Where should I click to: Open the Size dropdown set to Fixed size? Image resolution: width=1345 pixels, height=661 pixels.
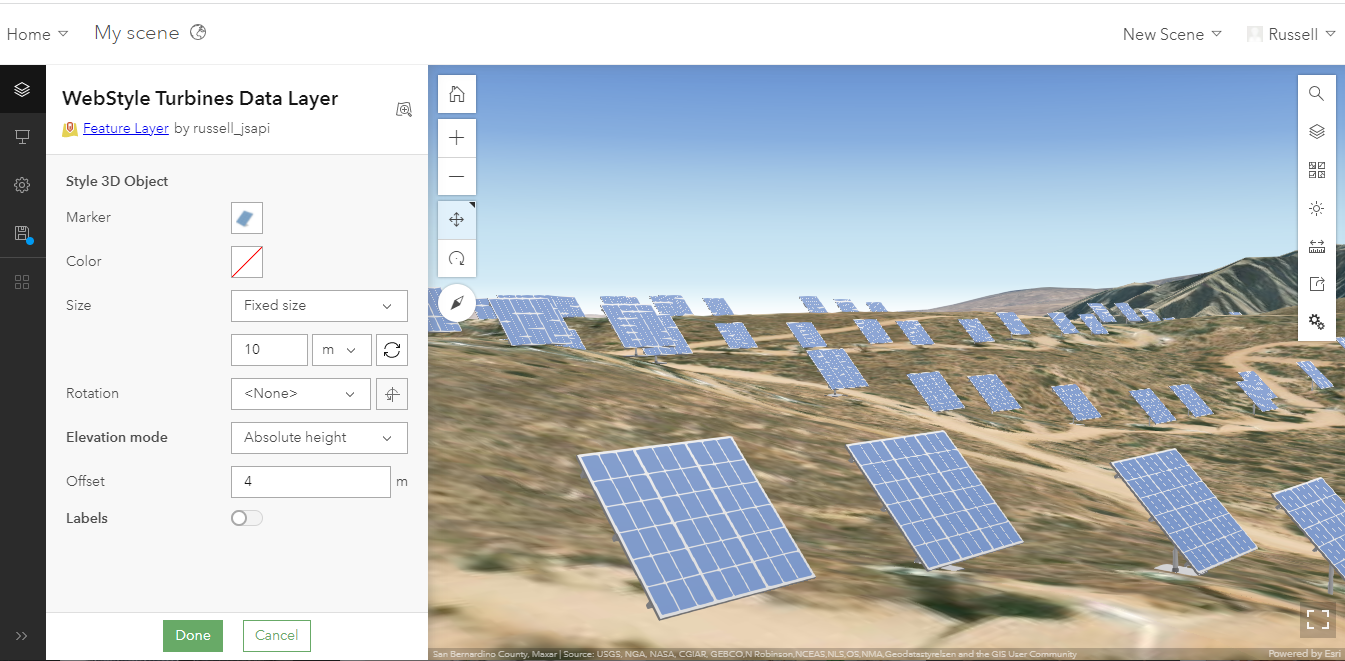coord(318,305)
